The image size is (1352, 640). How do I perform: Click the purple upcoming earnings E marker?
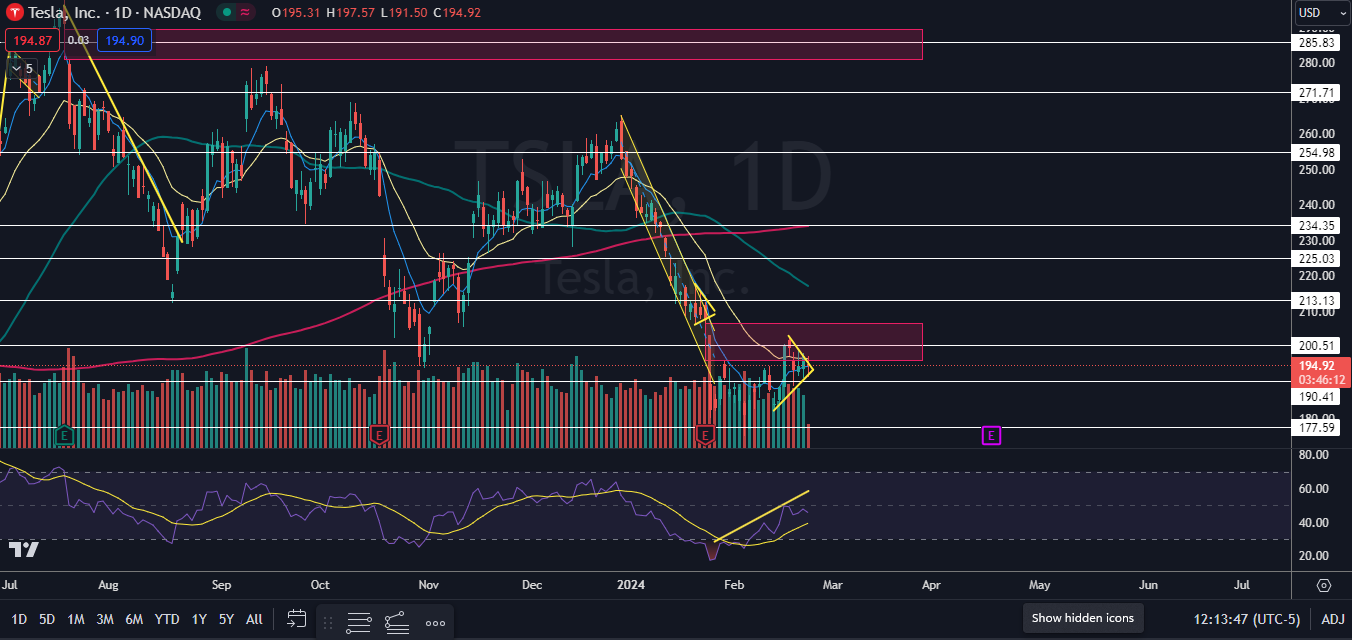(x=991, y=435)
